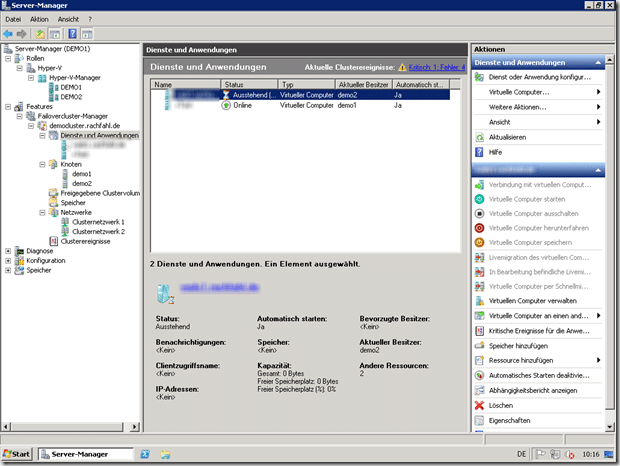Click Aktionen pane scroll down arrow
Image resolution: width=620 pixels, height=466 pixels.
click(x=609, y=426)
